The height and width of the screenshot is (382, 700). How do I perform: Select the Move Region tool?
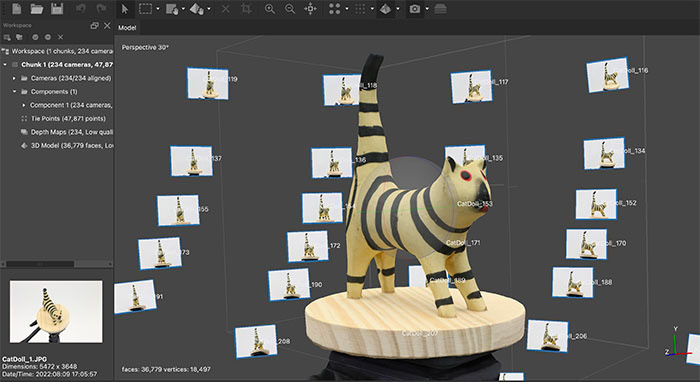pos(172,9)
